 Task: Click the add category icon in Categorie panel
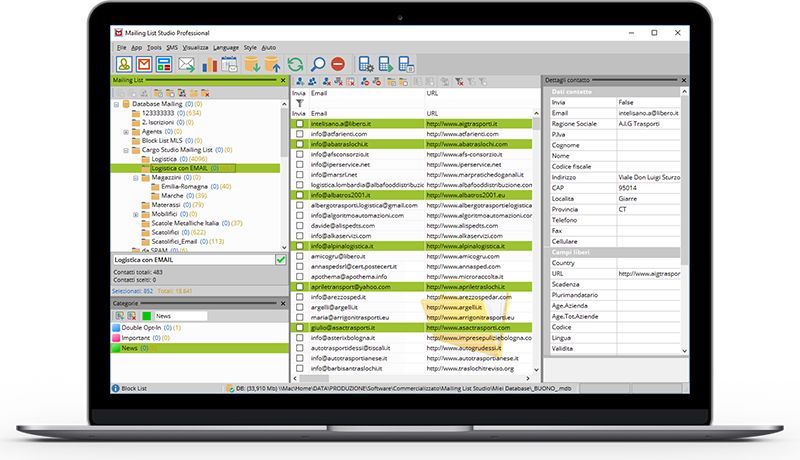(x=118, y=316)
